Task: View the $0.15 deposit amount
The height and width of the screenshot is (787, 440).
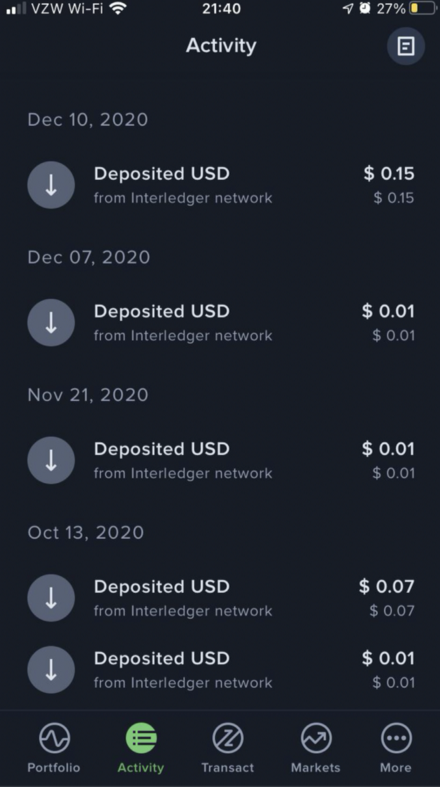Action: click(x=389, y=174)
